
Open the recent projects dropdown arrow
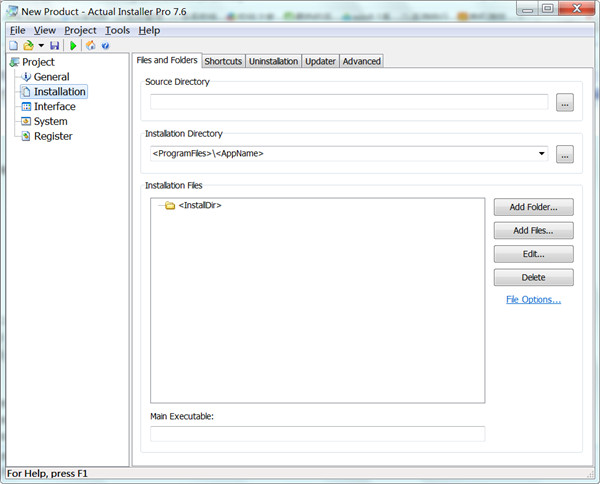click(x=41, y=46)
